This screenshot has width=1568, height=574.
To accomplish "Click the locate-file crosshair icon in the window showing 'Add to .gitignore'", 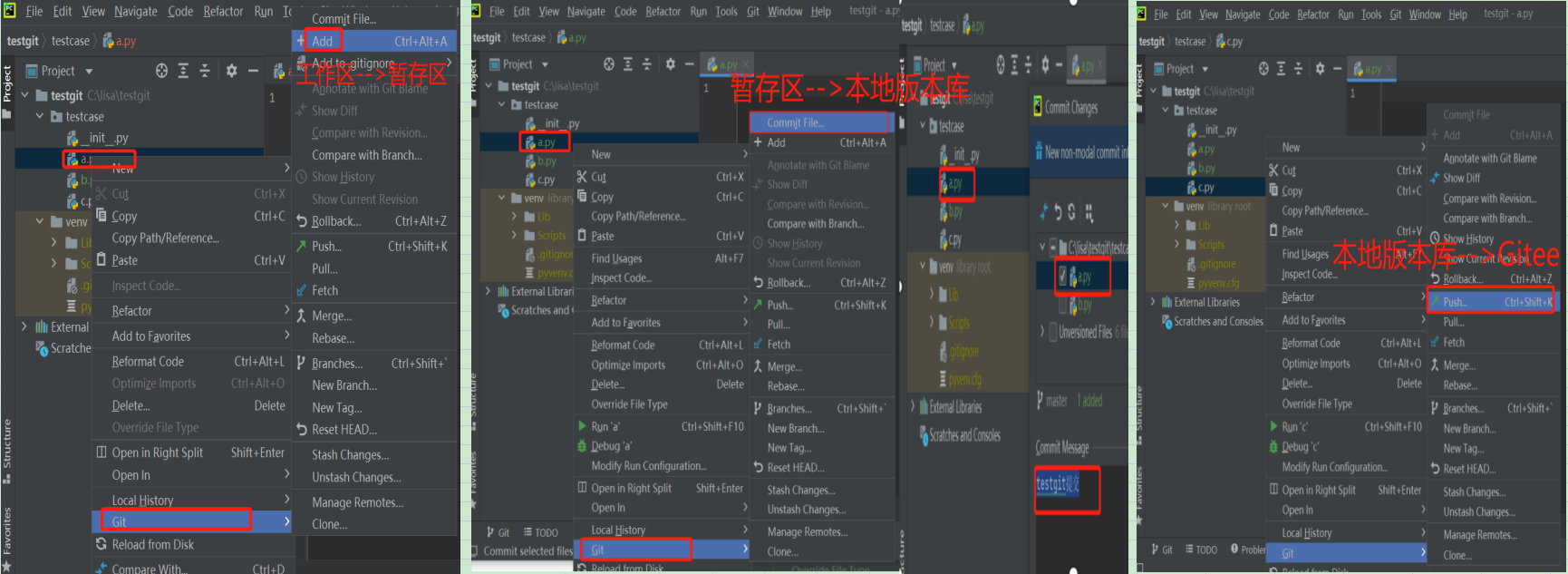I will point(161,71).
